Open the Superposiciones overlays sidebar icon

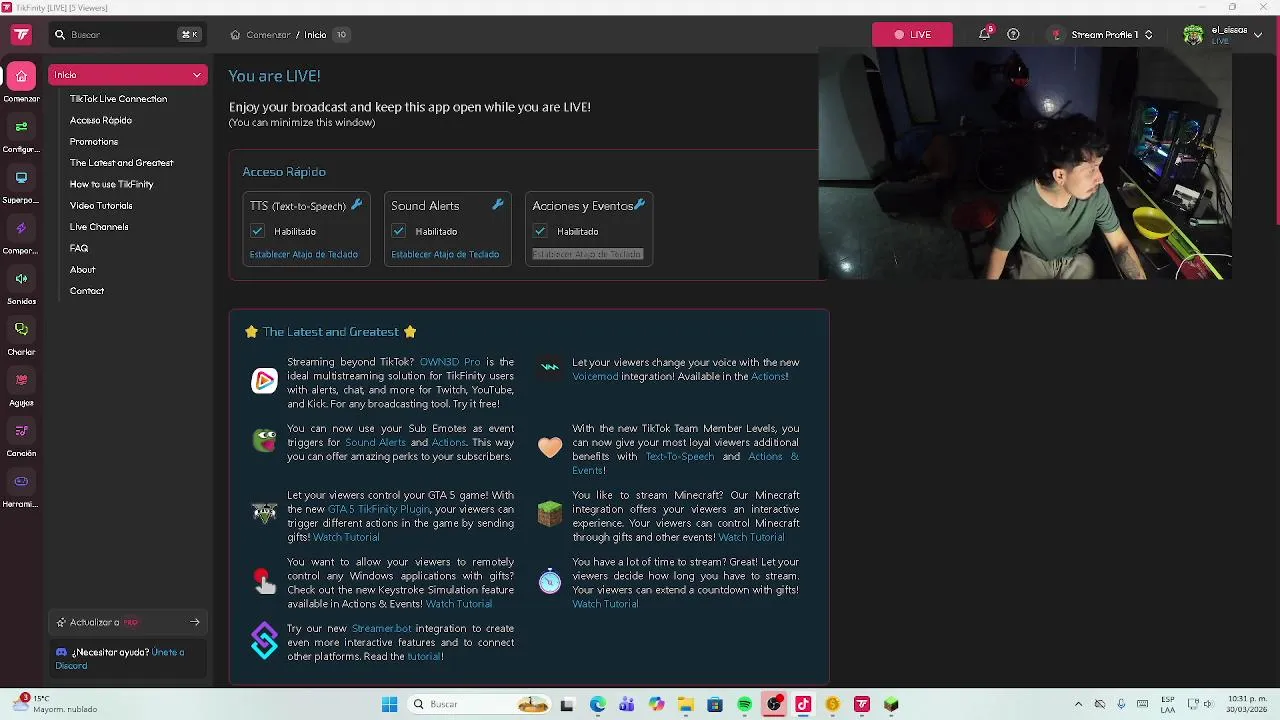tap(21, 178)
